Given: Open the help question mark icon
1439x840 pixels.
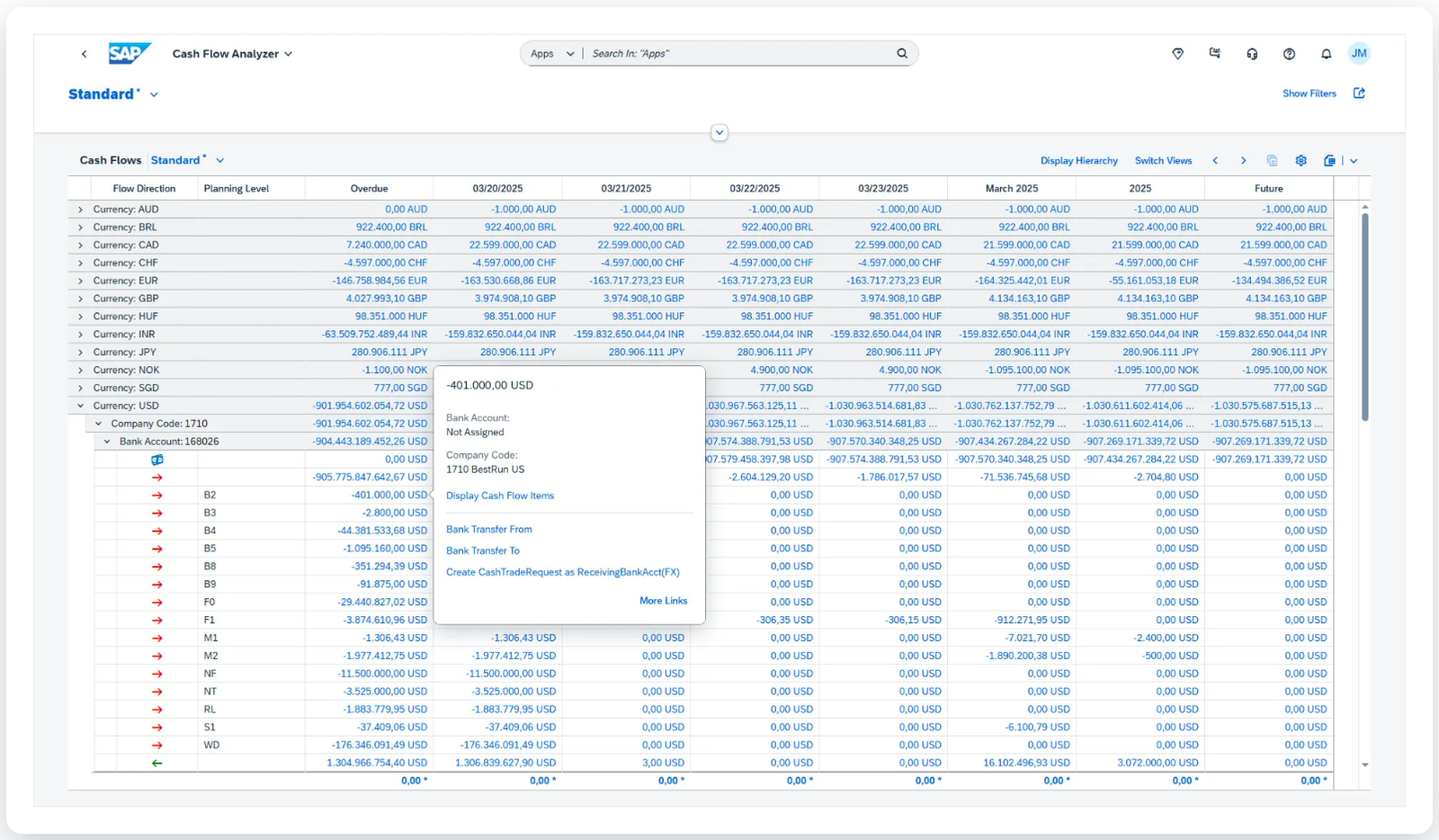Looking at the screenshot, I should pyautogui.click(x=1289, y=54).
